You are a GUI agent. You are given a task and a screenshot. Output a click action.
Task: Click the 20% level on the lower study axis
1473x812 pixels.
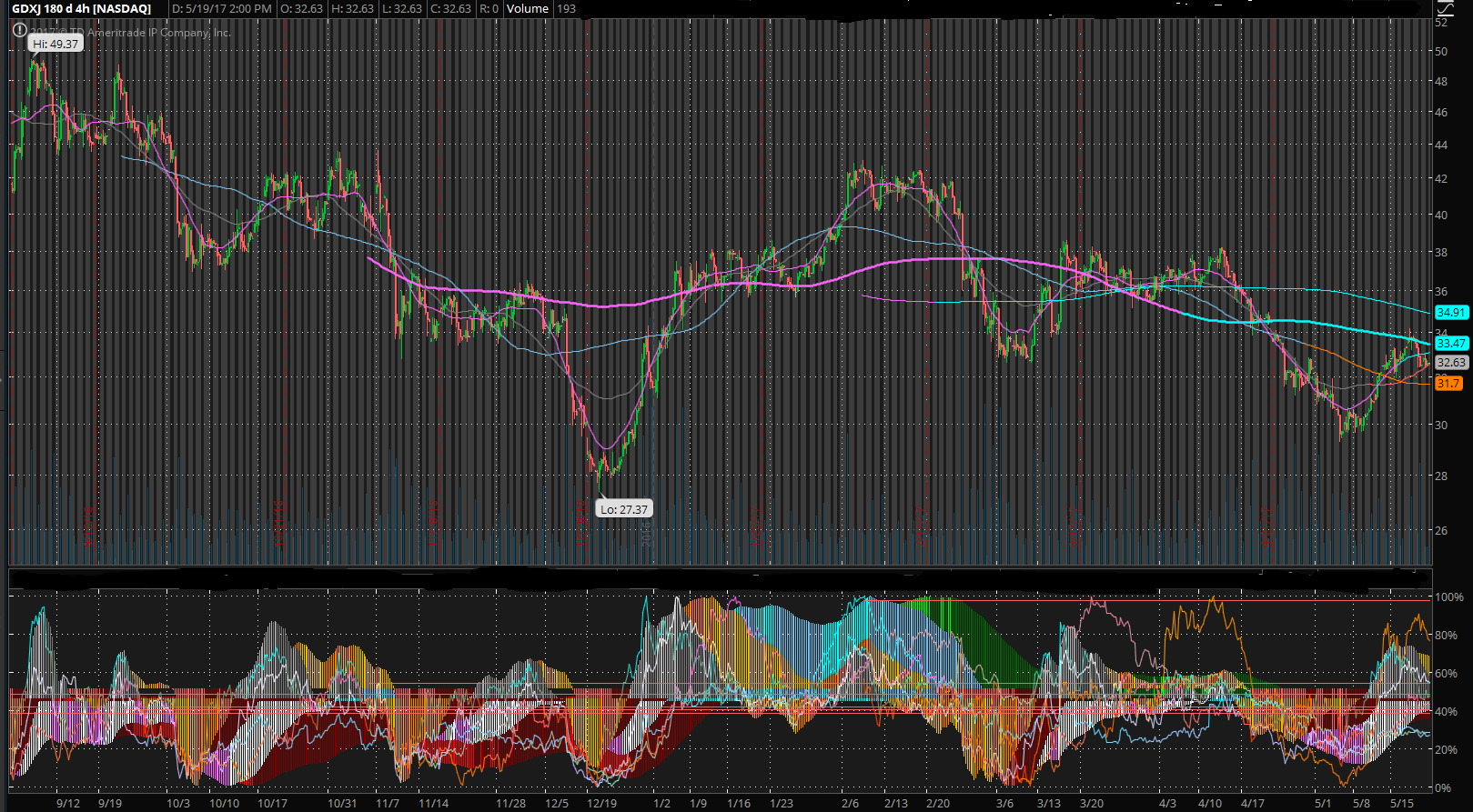pos(1447,750)
